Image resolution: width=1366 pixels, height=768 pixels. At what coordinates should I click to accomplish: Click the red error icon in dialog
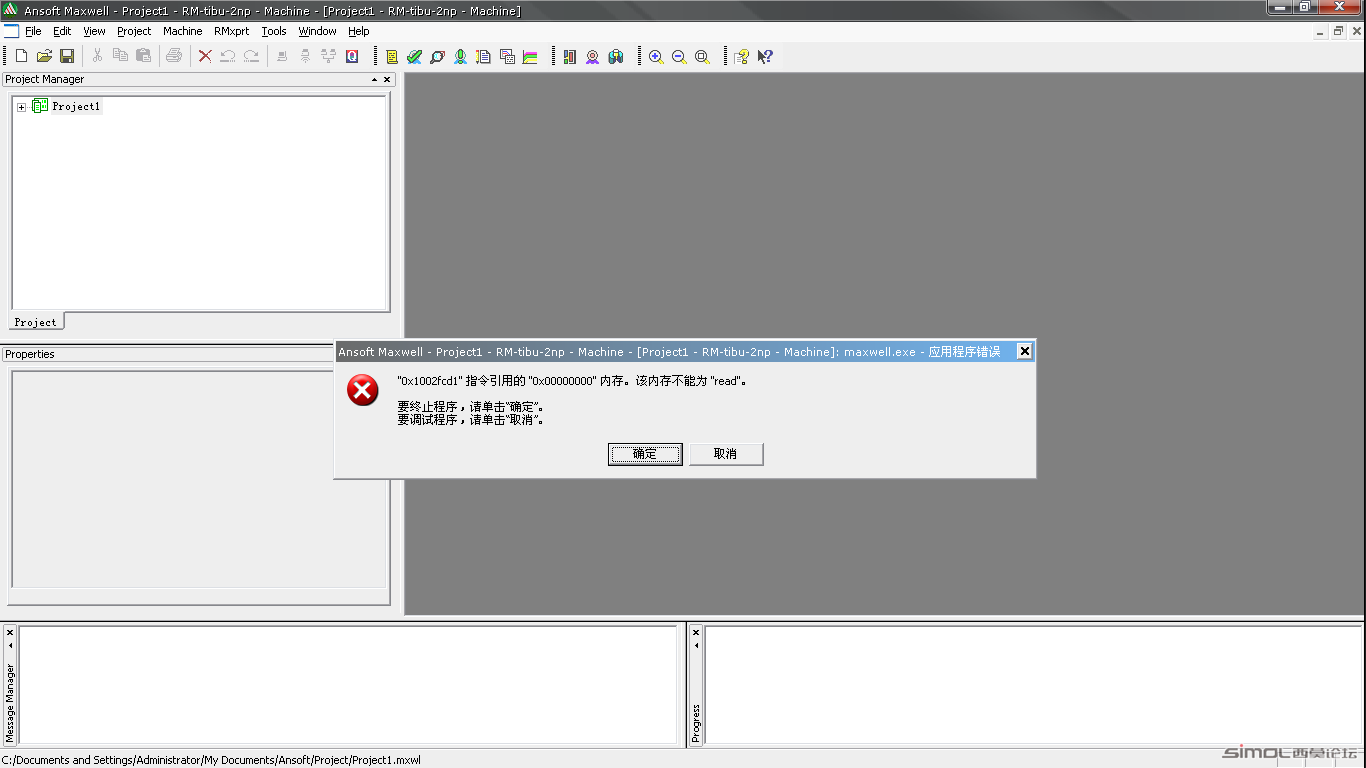(363, 390)
